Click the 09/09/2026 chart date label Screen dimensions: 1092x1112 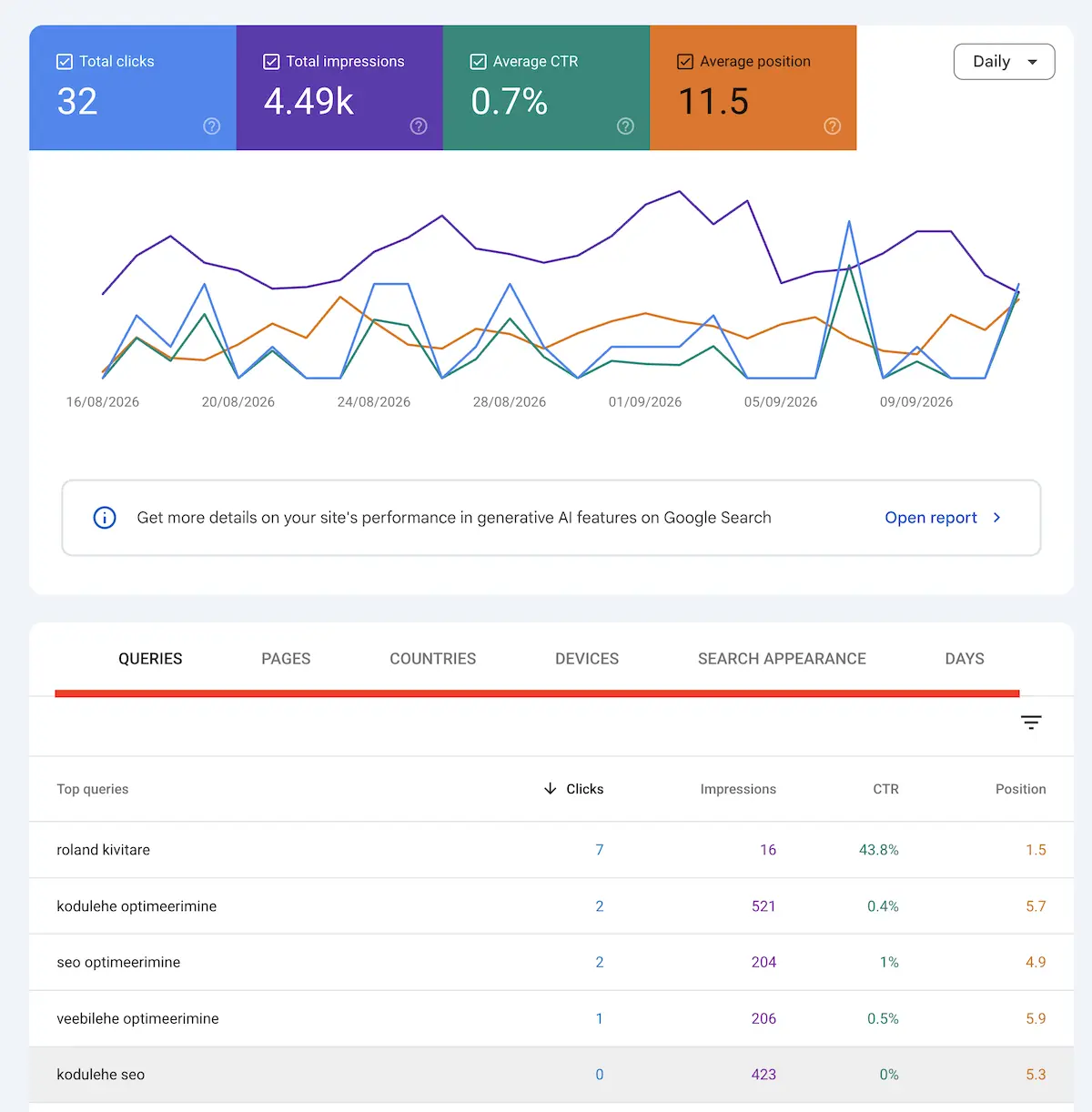coord(916,402)
